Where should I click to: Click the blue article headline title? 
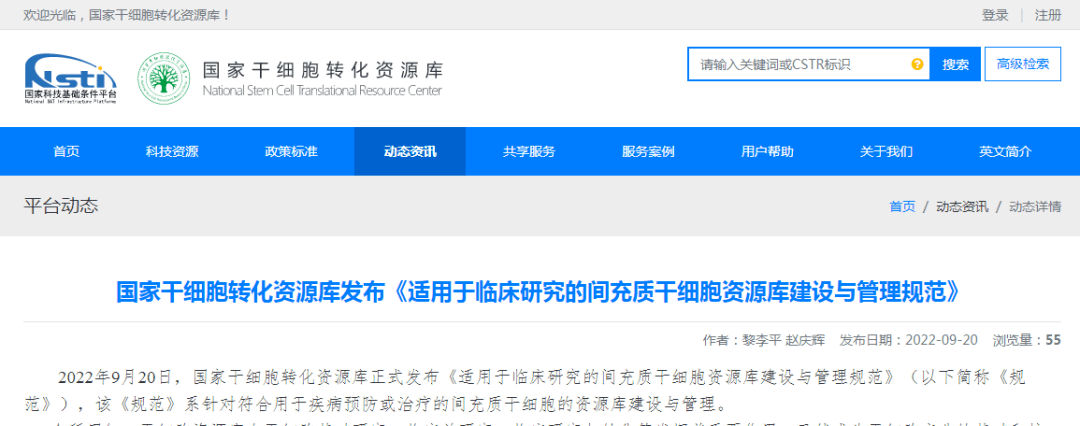pyautogui.click(x=539, y=292)
